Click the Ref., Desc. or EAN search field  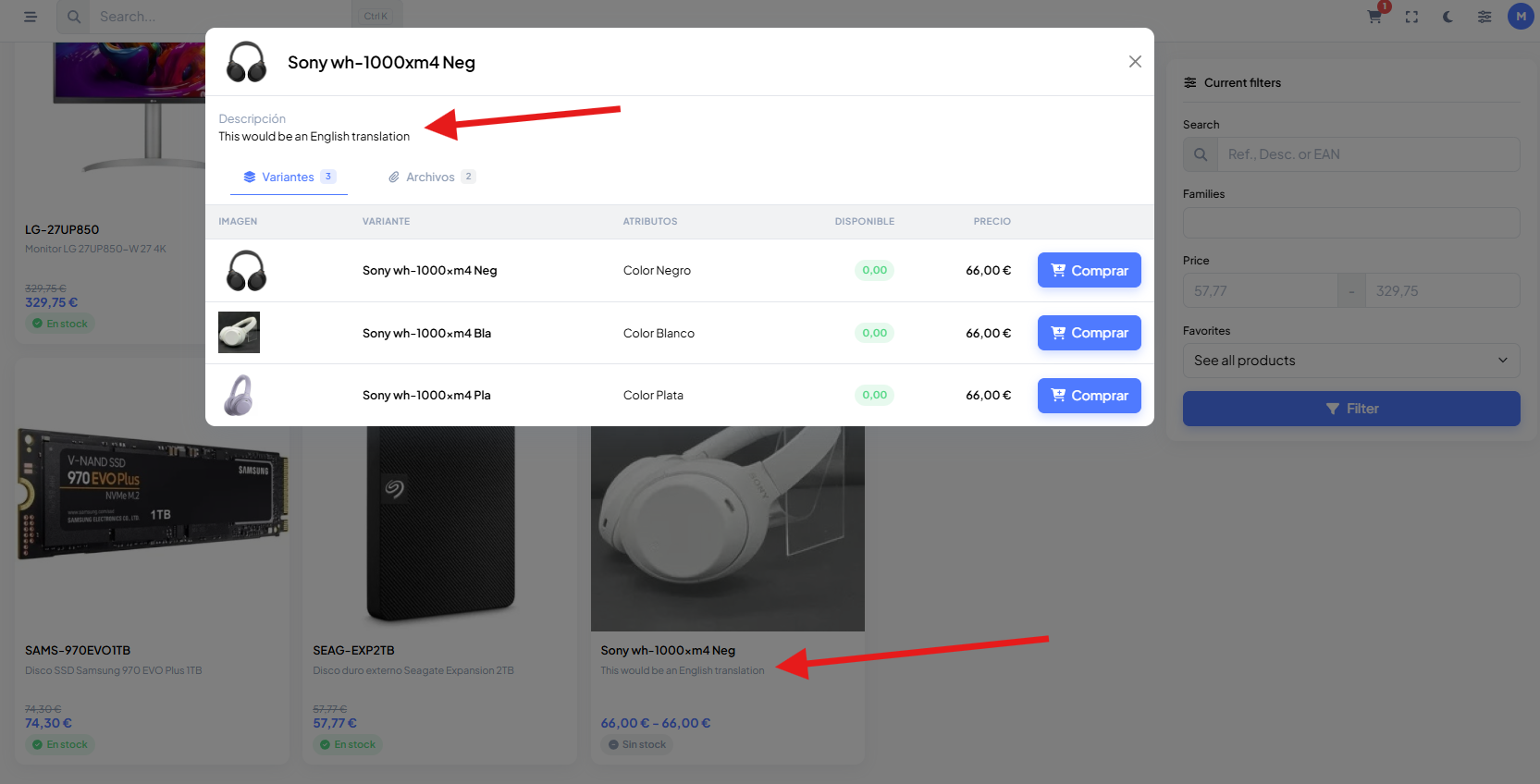pyautogui.click(x=1368, y=154)
